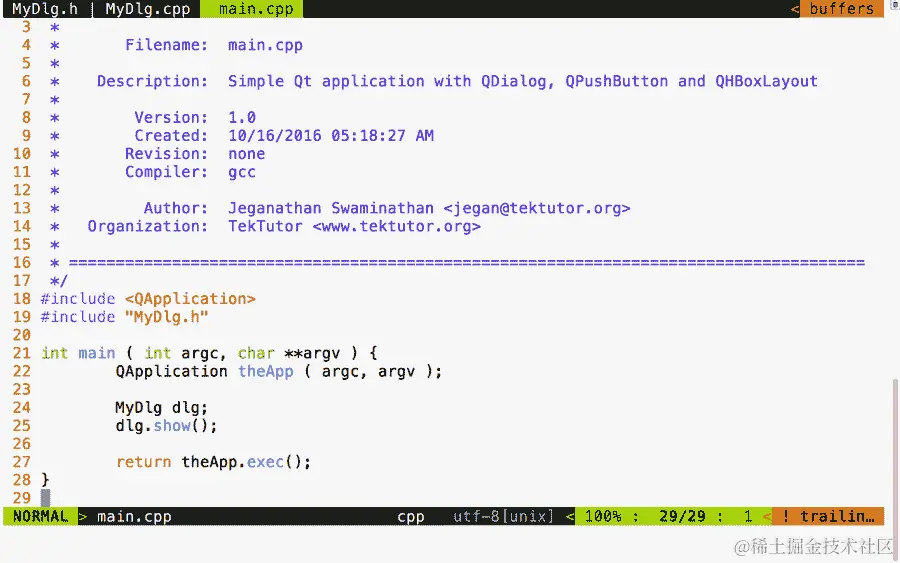Click the '**argv' parameter
Image resolution: width=900 pixels, height=563 pixels.
[312, 353]
